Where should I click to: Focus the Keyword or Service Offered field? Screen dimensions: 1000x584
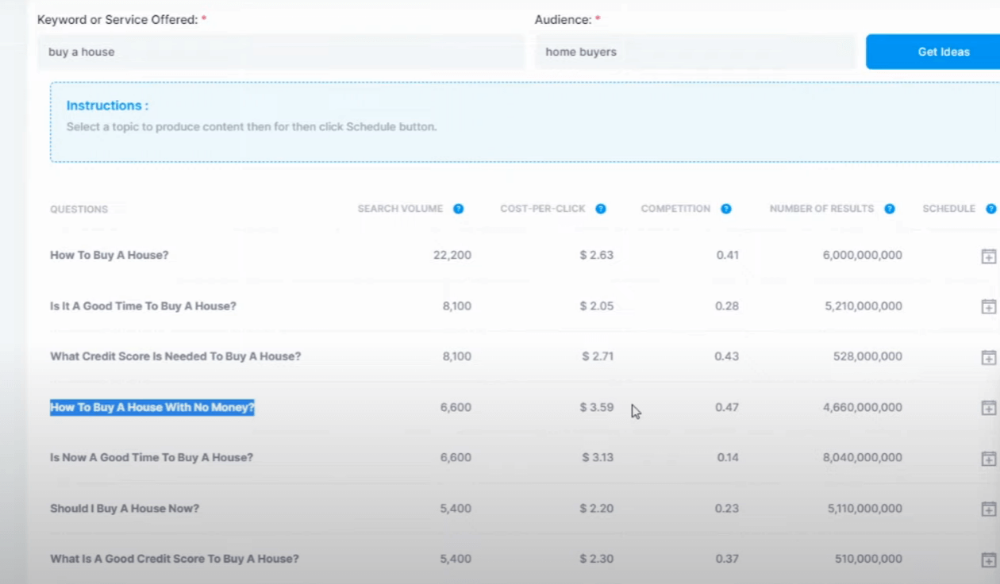coord(281,52)
